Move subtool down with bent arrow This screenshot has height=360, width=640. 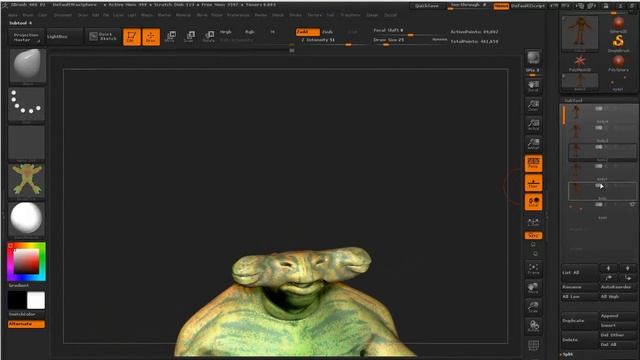pos(627,278)
